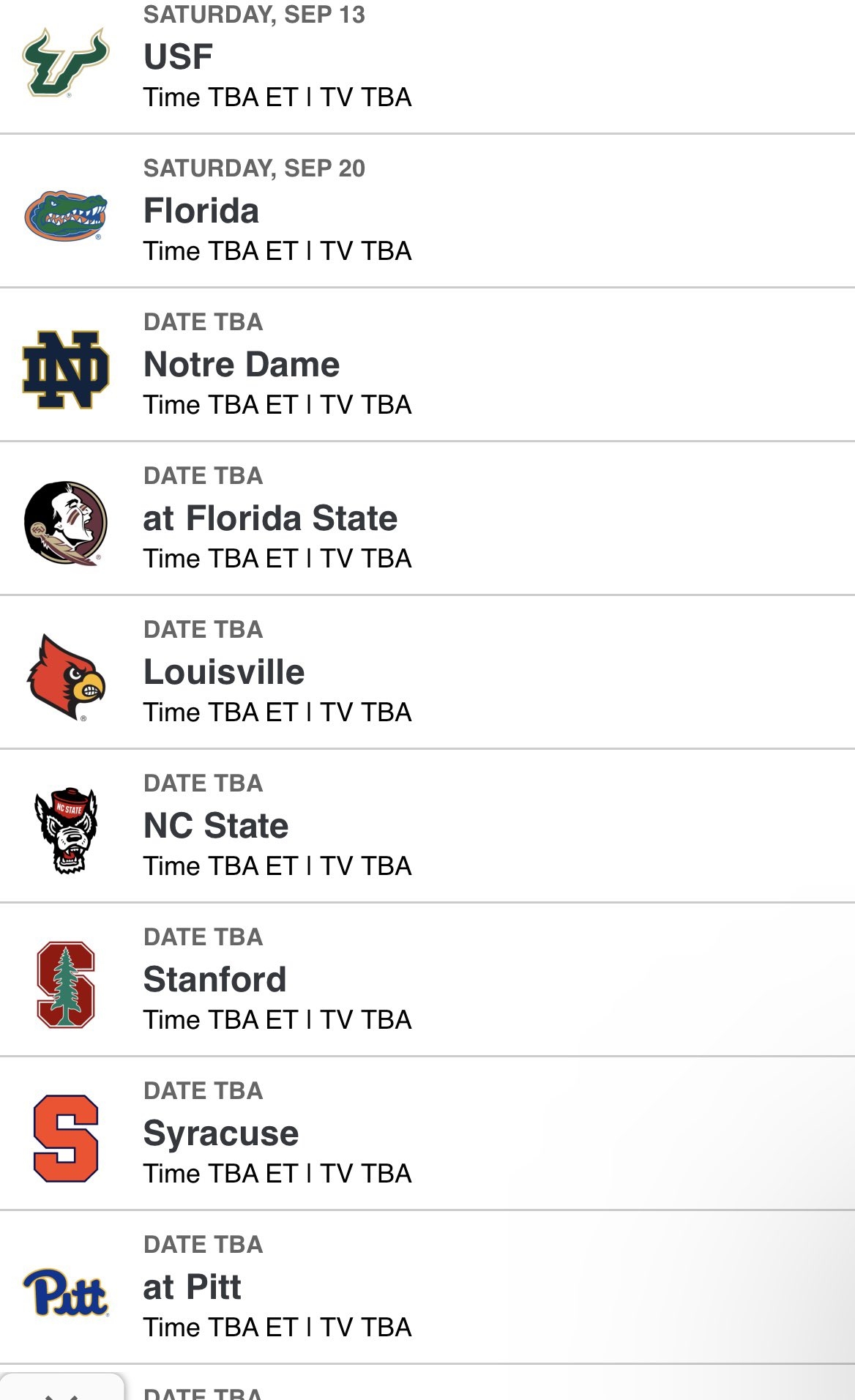
Task: Tap the Florida State Seminoles logo
Action: pos(66,523)
